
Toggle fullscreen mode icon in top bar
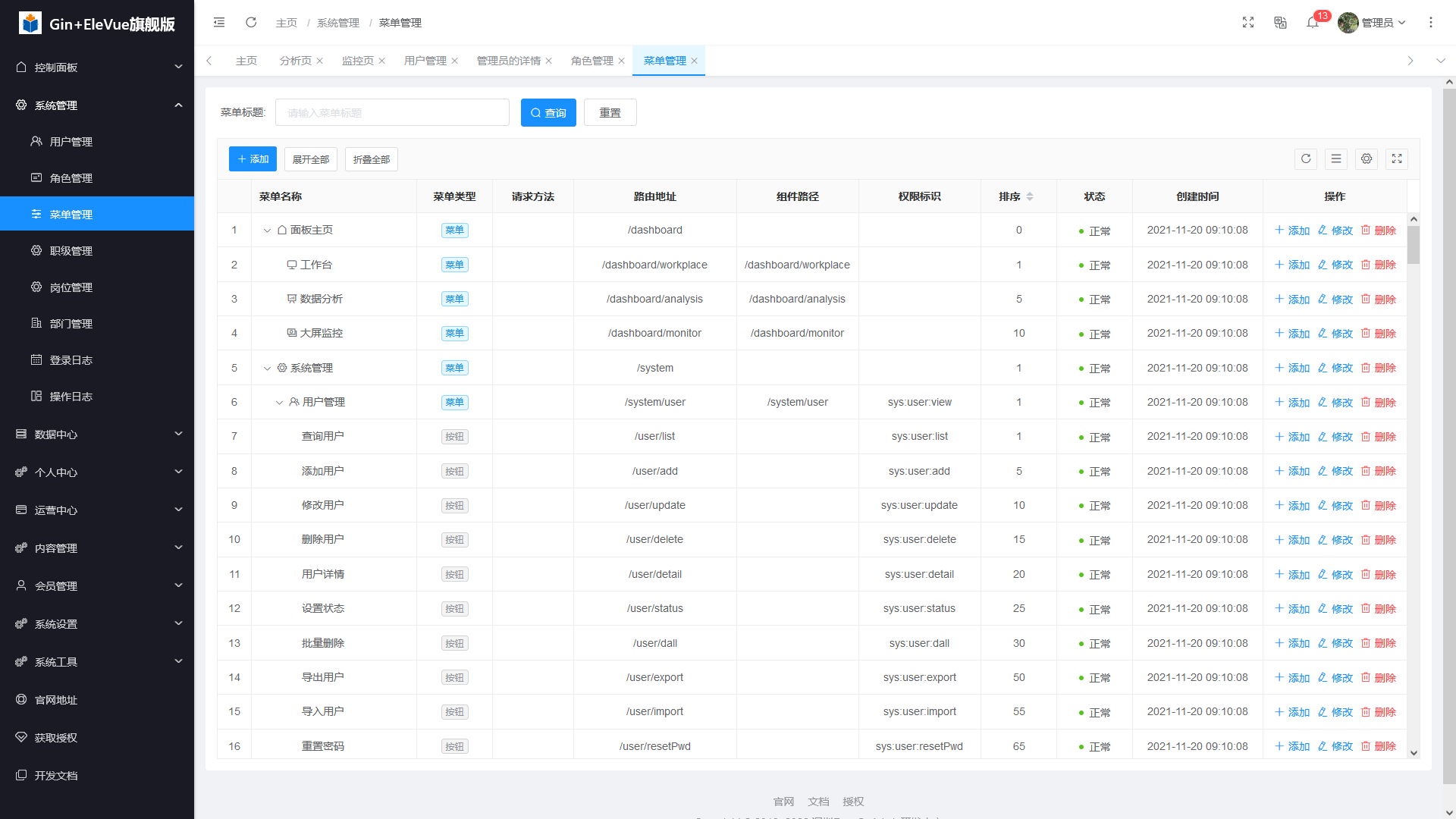tap(1248, 23)
